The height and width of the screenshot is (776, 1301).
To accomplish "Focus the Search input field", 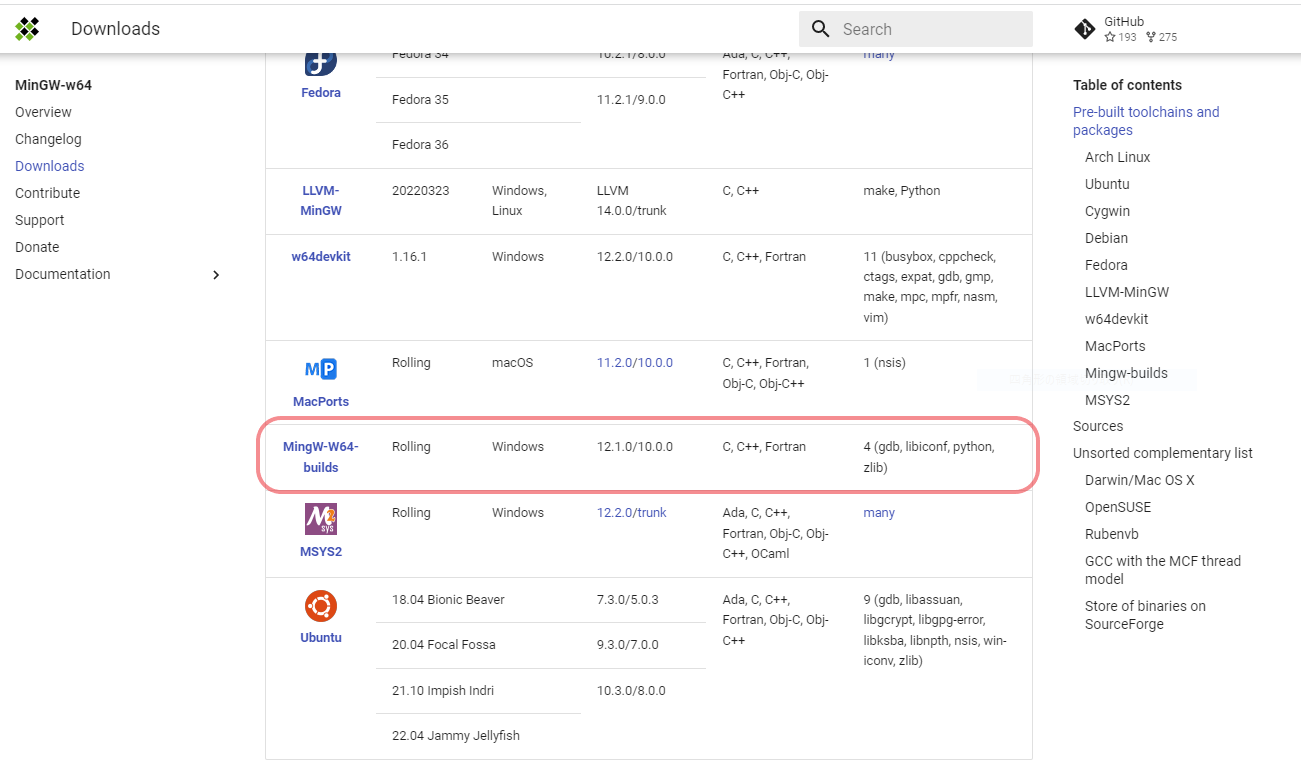I will tap(916, 29).
